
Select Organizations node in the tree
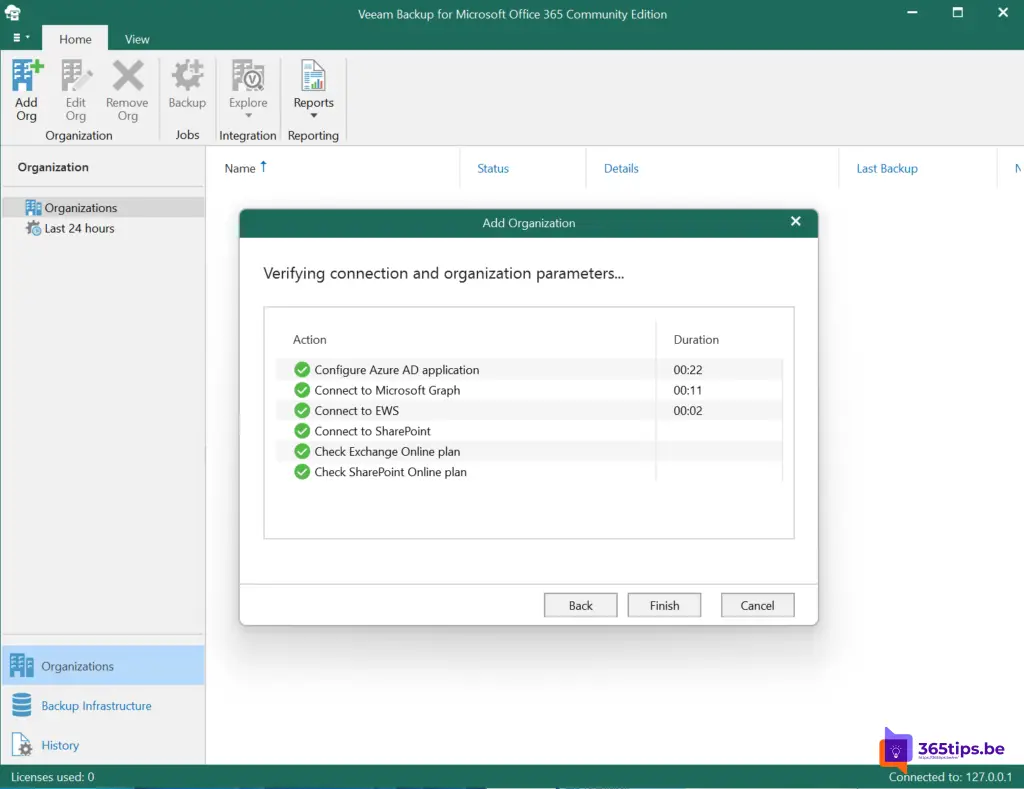(x=80, y=208)
